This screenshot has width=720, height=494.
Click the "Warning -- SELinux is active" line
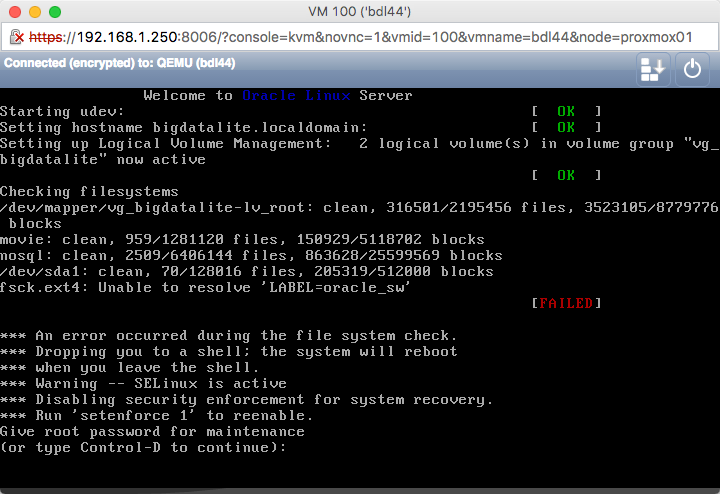pos(143,383)
